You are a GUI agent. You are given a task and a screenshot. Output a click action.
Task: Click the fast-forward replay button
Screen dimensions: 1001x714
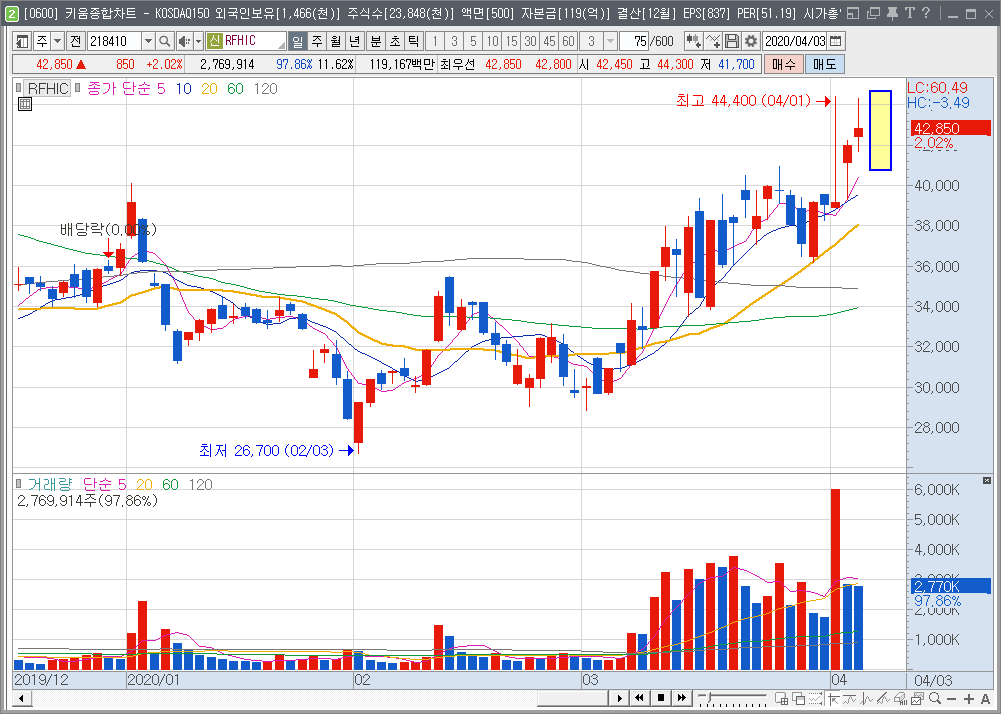(x=682, y=698)
